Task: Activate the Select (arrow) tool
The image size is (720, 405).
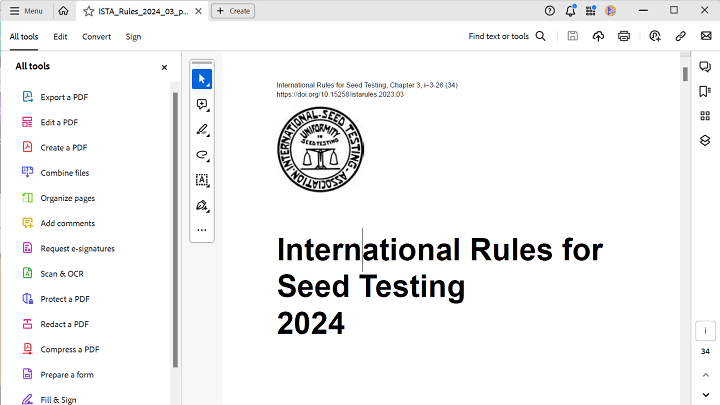Action: coord(202,79)
